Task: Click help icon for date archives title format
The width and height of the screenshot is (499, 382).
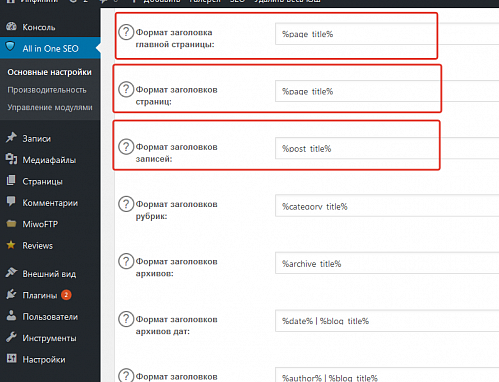Action: pyautogui.click(x=126, y=319)
